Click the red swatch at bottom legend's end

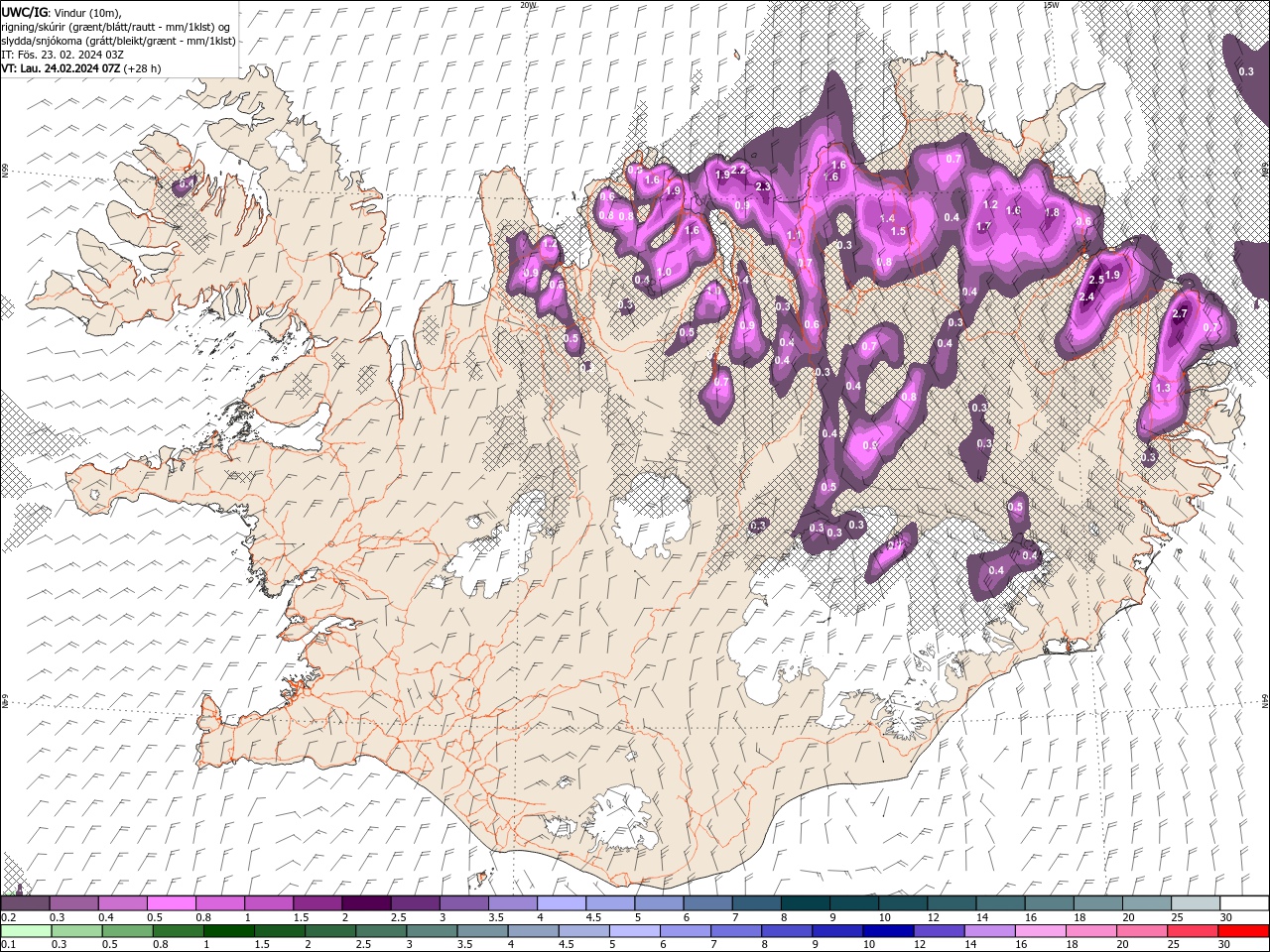click(x=1243, y=930)
